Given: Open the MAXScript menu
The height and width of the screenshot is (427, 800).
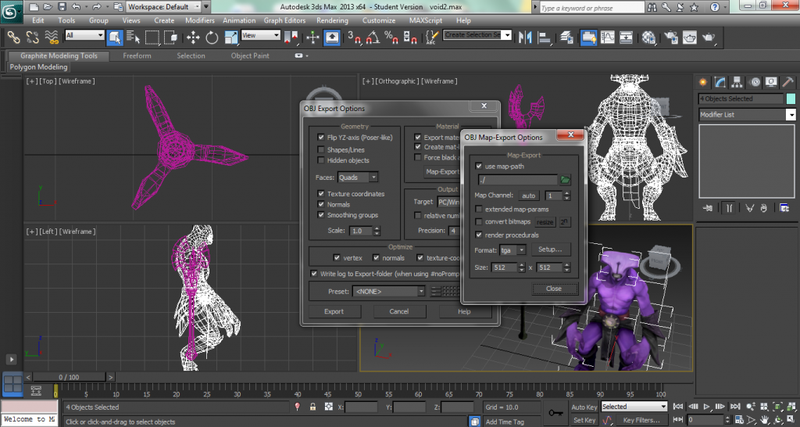Looking at the screenshot, I should click(427, 20).
